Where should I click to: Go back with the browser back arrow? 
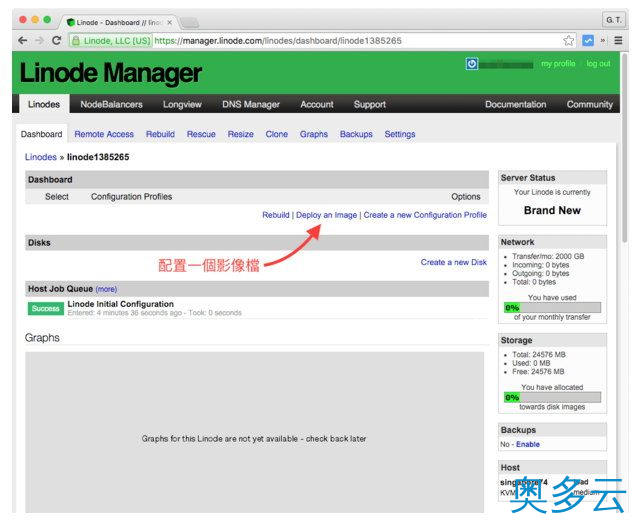click(23, 41)
